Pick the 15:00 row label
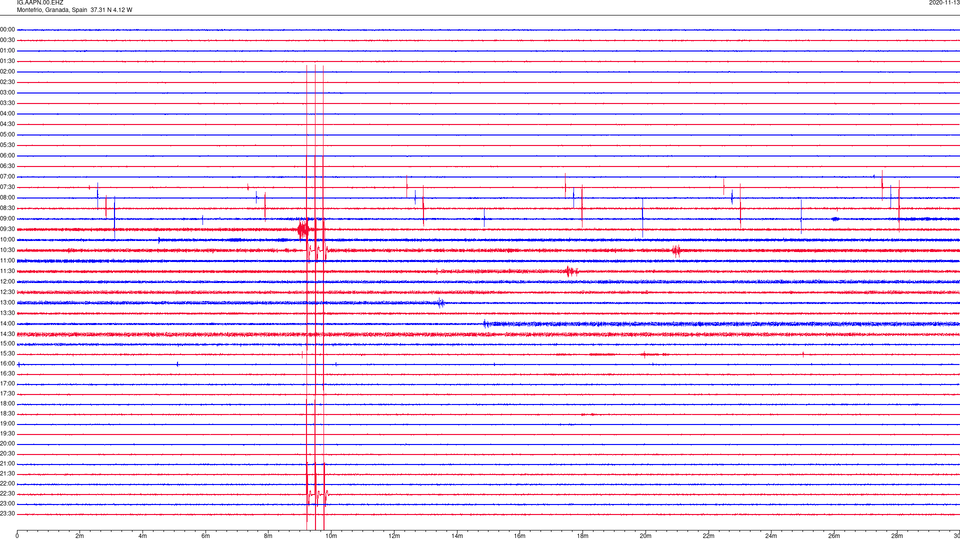This screenshot has width=960, height=540. tap(7, 343)
